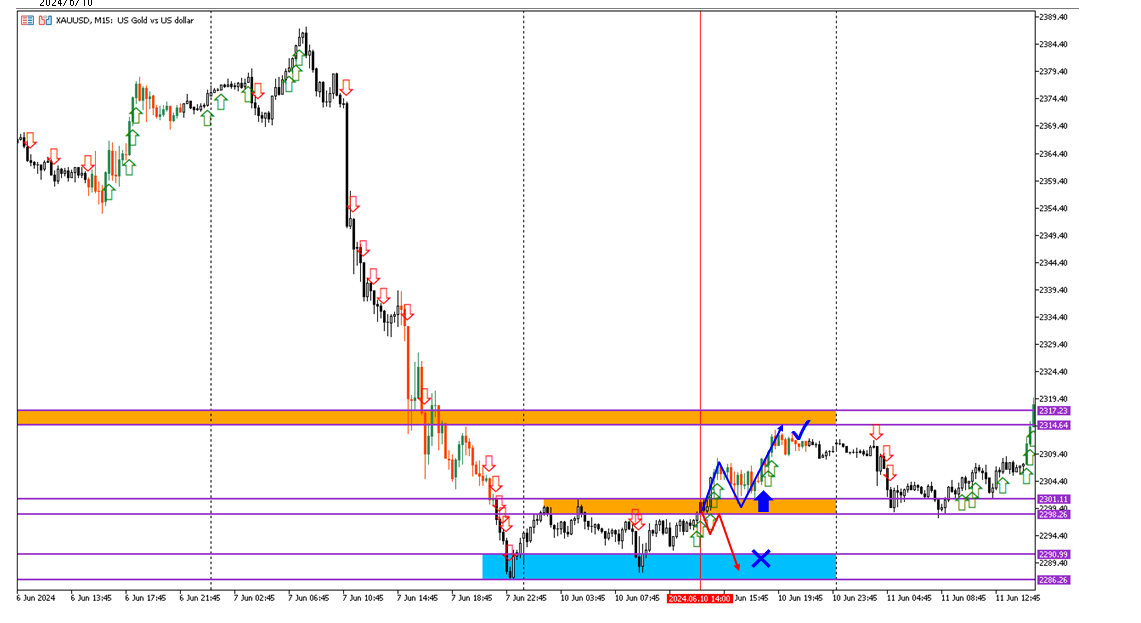
Task: Click the 2319.40 price on the scale
Action: [1053, 399]
